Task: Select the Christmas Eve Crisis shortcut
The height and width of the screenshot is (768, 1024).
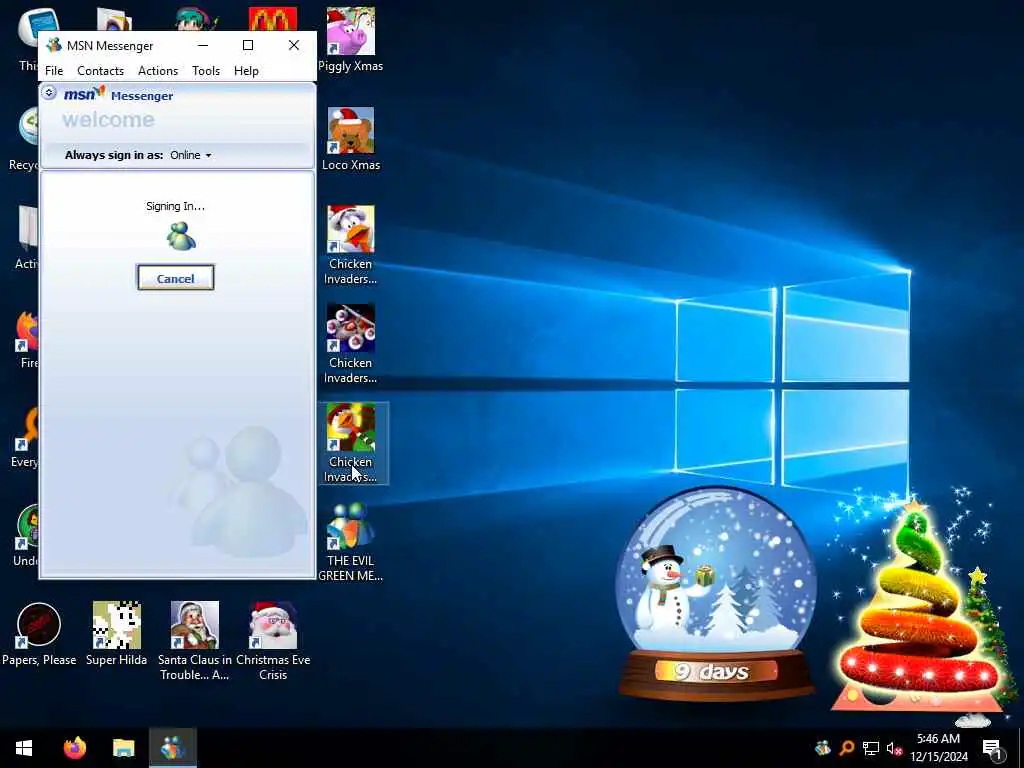Action: pos(273,641)
